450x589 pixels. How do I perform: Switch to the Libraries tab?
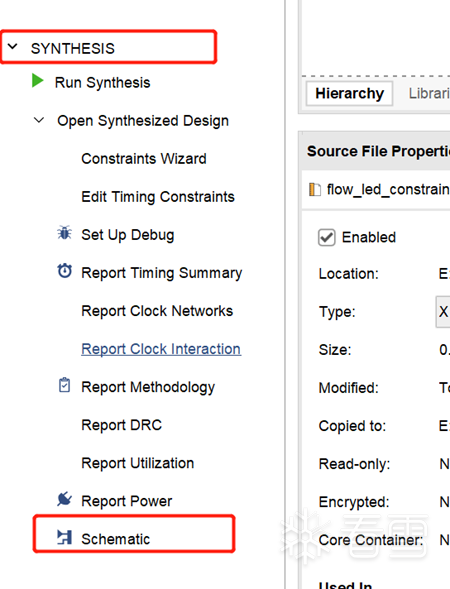pos(429,93)
